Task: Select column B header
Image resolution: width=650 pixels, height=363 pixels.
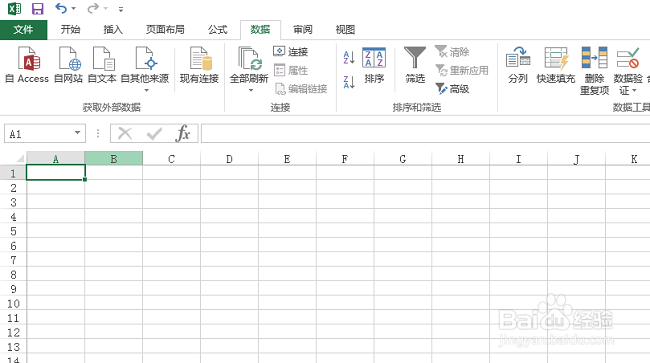Action: coord(114,159)
